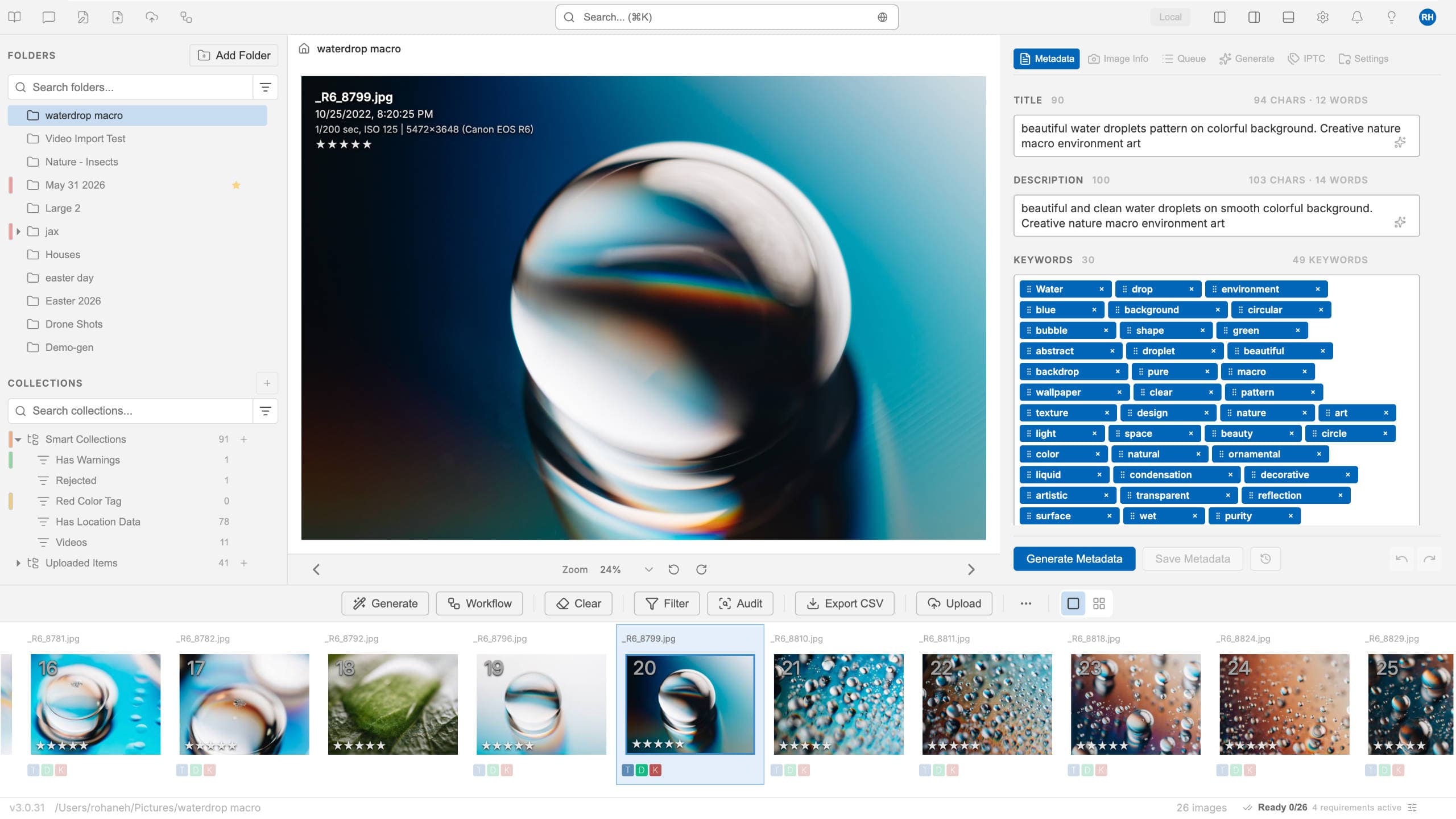Image resolution: width=1456 pixels, height=819 pixels.
Task: Click Search folders input
Action: coord(131,87)
